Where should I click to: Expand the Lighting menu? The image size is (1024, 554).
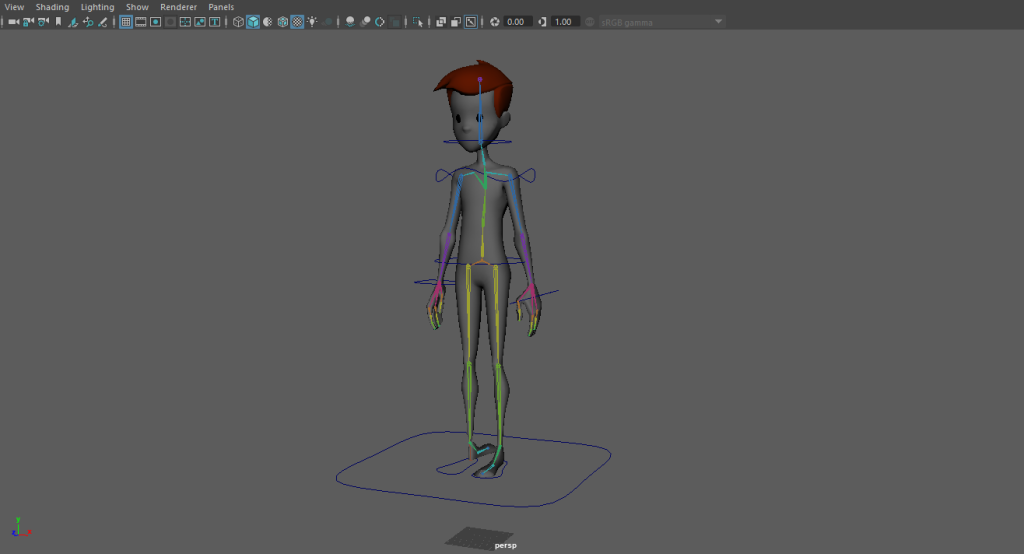(x=97, y=7)
